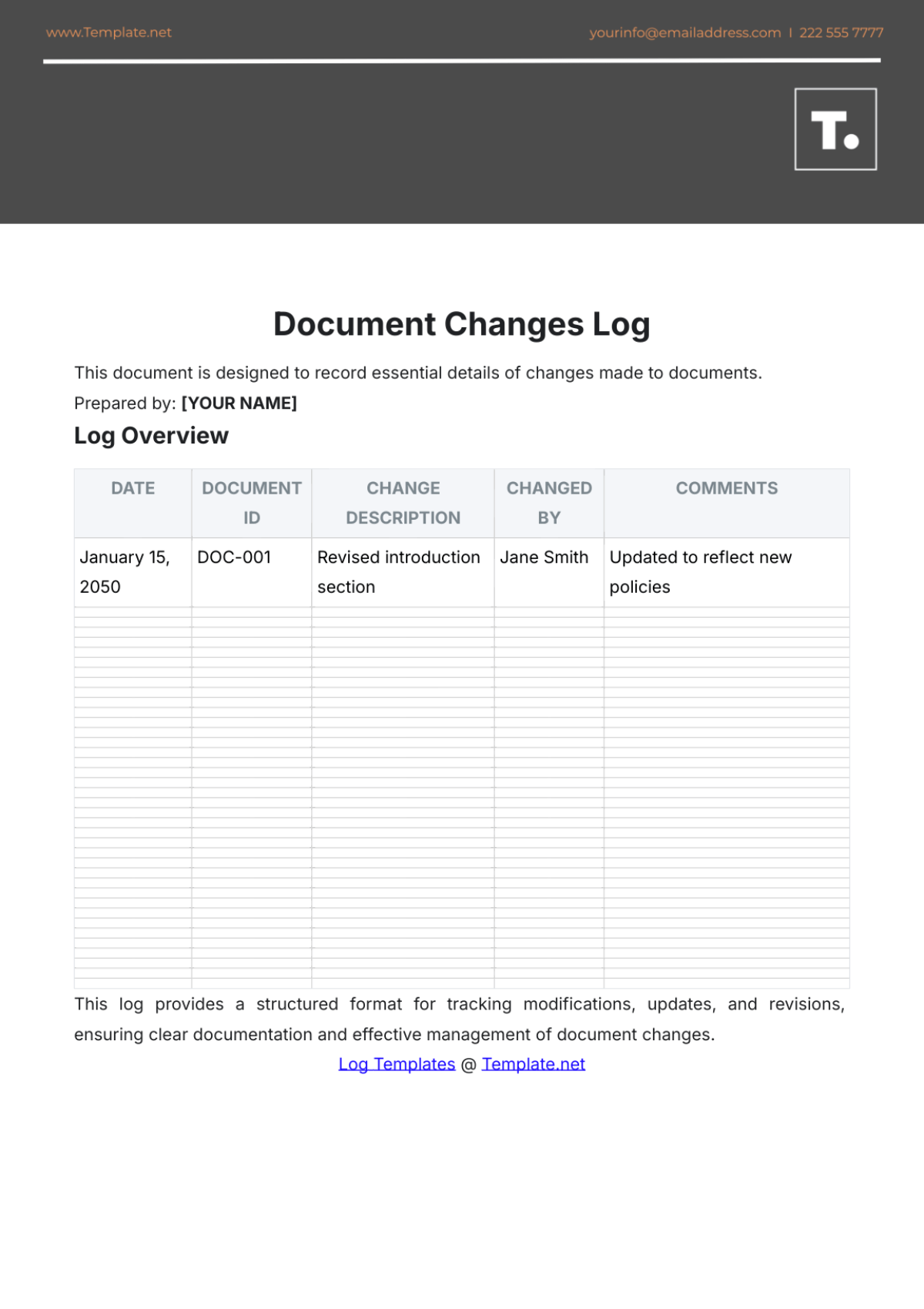The image size is (924, 1309).
Task: Click the Jane Smith cell
Action: (x=549, y=572)
